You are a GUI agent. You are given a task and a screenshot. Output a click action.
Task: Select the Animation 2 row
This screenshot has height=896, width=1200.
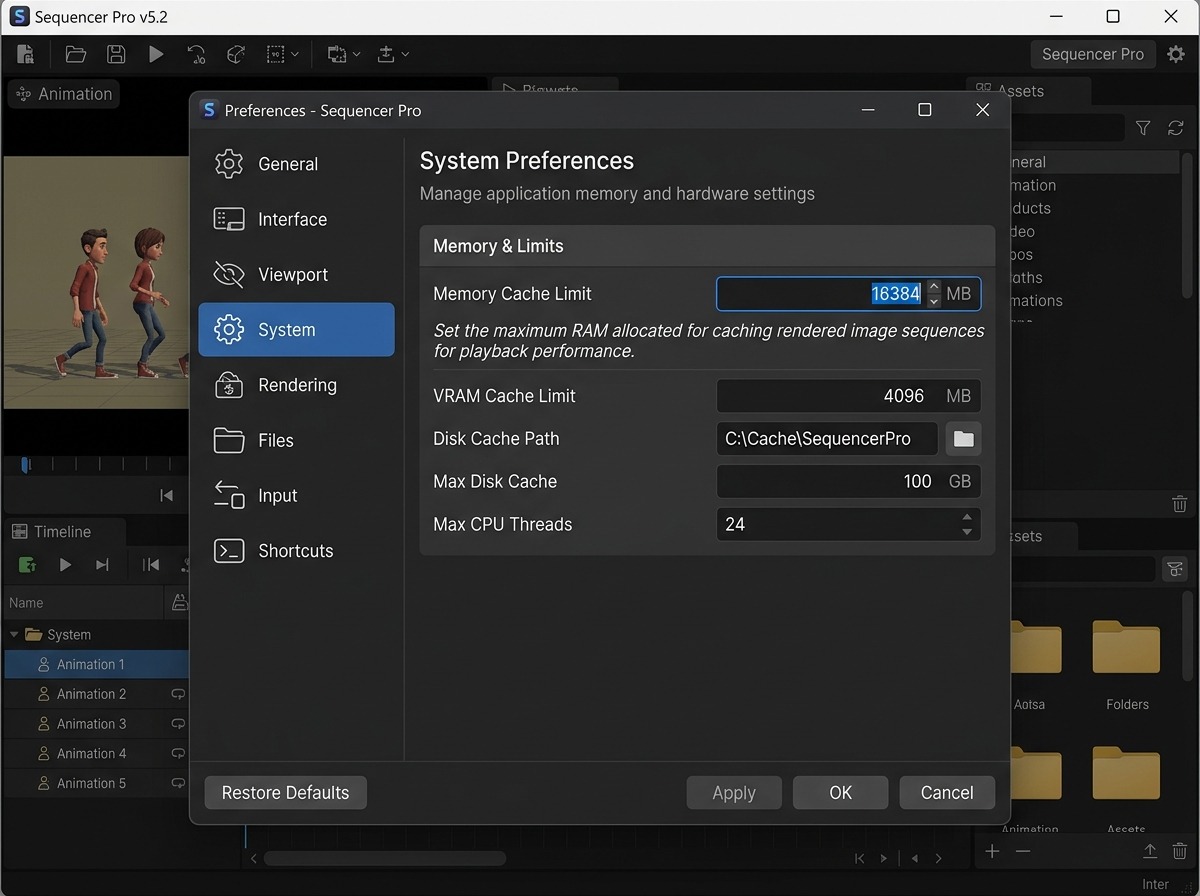tap(96, 694)
